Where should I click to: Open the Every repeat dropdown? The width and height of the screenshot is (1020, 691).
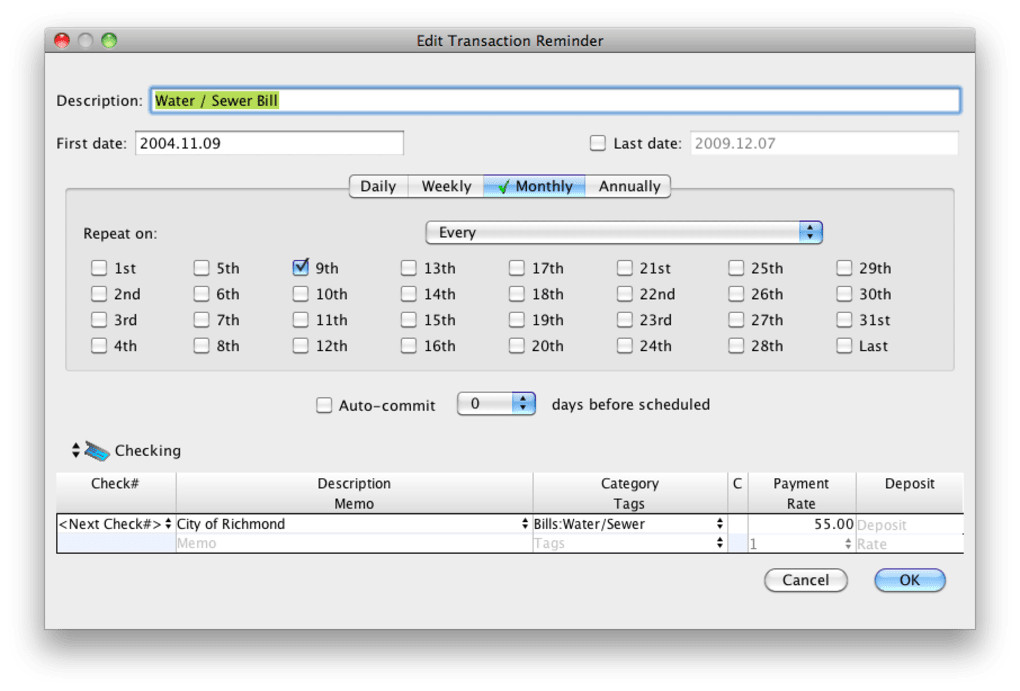point(624,232)
